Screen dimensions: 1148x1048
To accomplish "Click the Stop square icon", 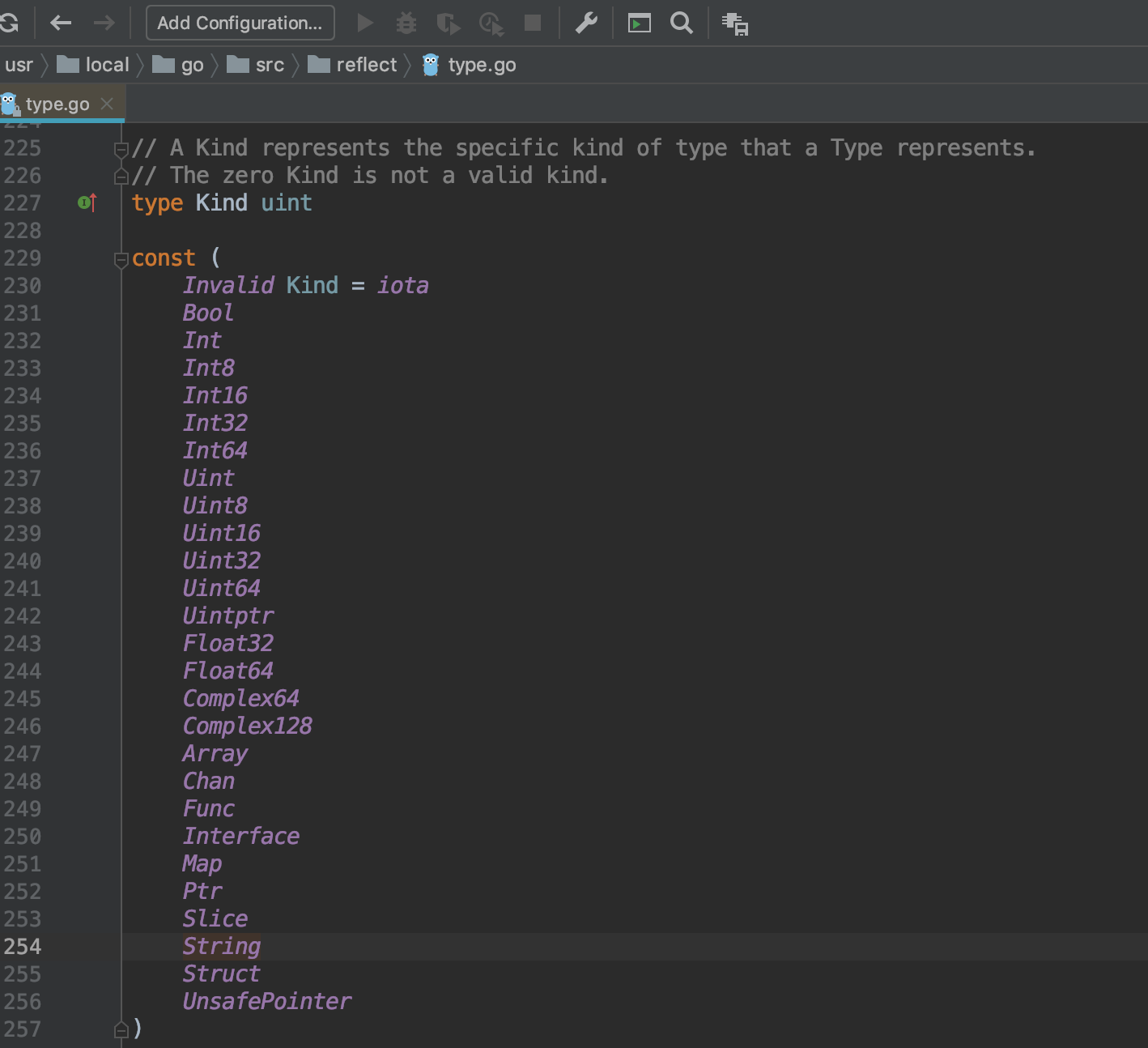I will coord(533,23).
